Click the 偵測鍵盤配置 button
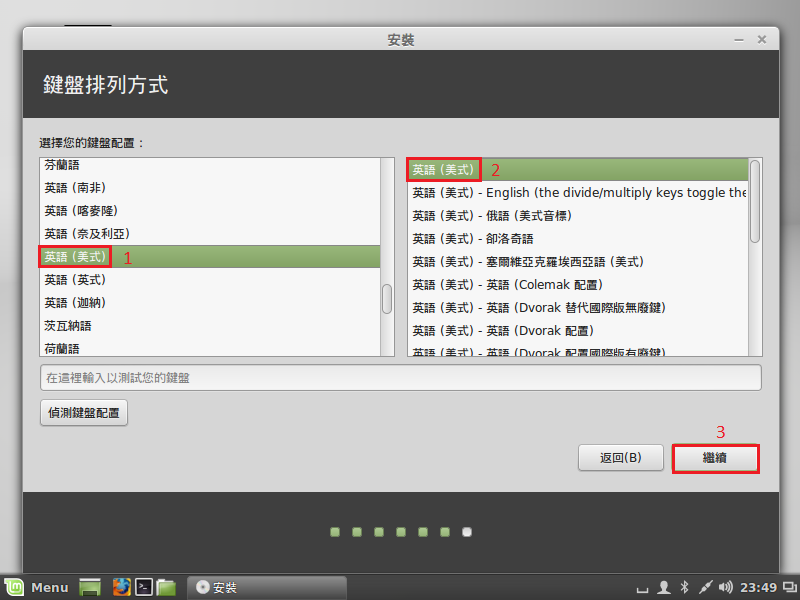This screenshot has height=600, width=800. [84, 412]
